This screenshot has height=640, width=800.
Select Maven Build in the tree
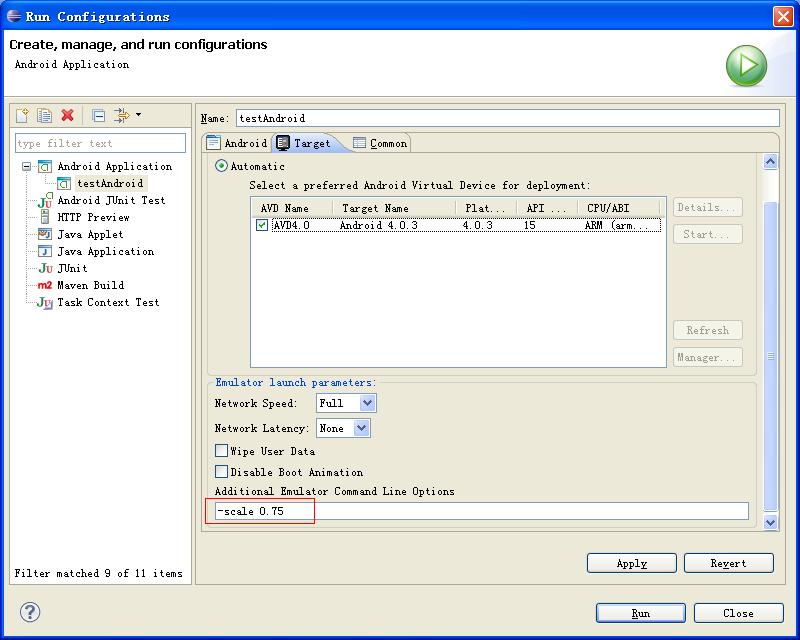pos(90,285)
